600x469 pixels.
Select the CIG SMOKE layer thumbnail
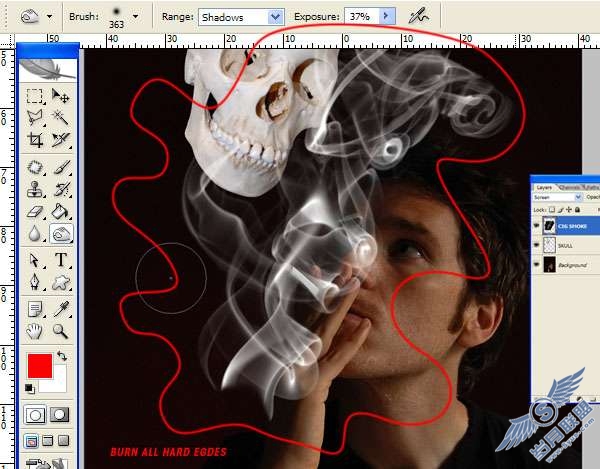tap(549, 226)
